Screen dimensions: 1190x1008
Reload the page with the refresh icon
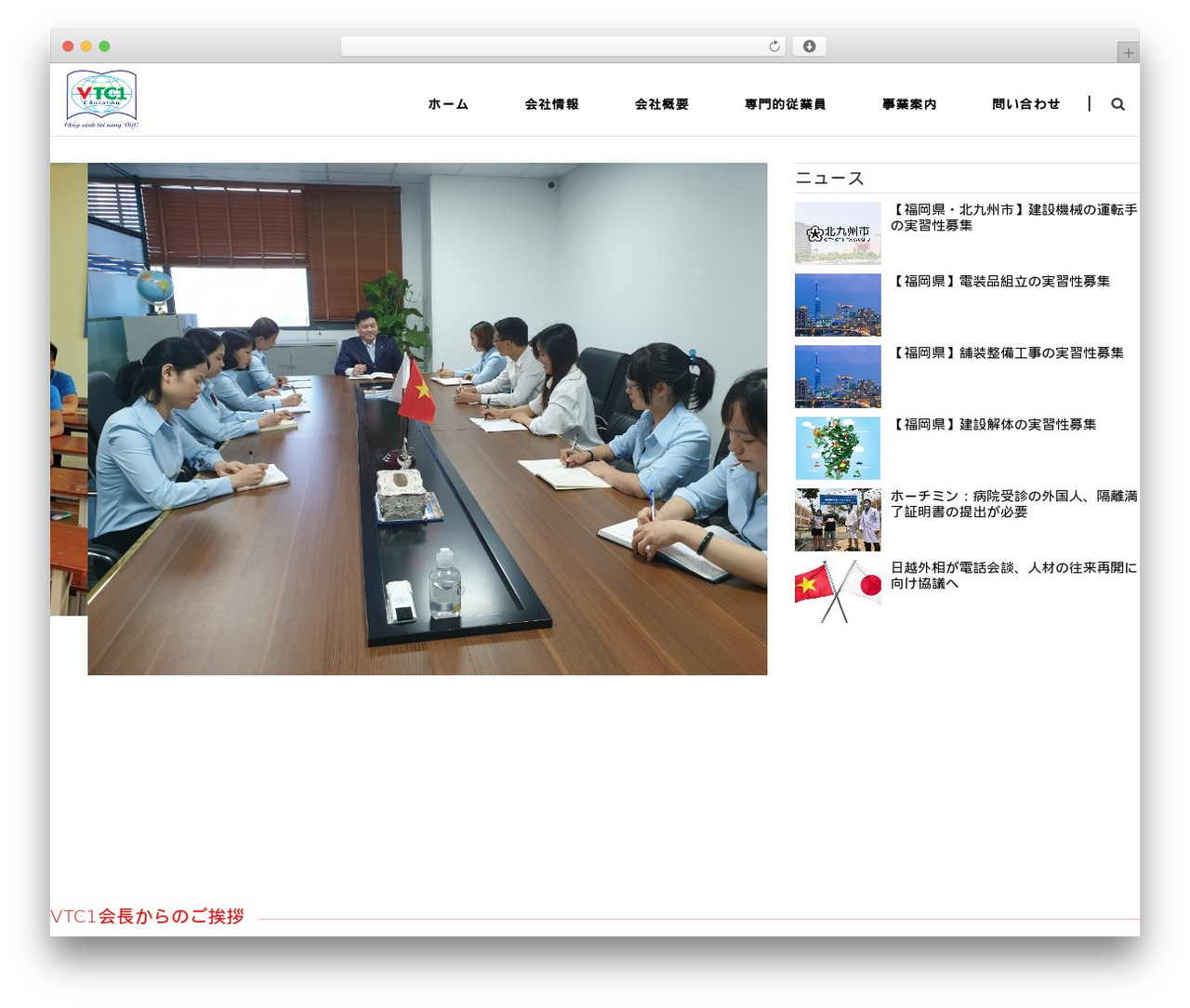click(774, 46)
